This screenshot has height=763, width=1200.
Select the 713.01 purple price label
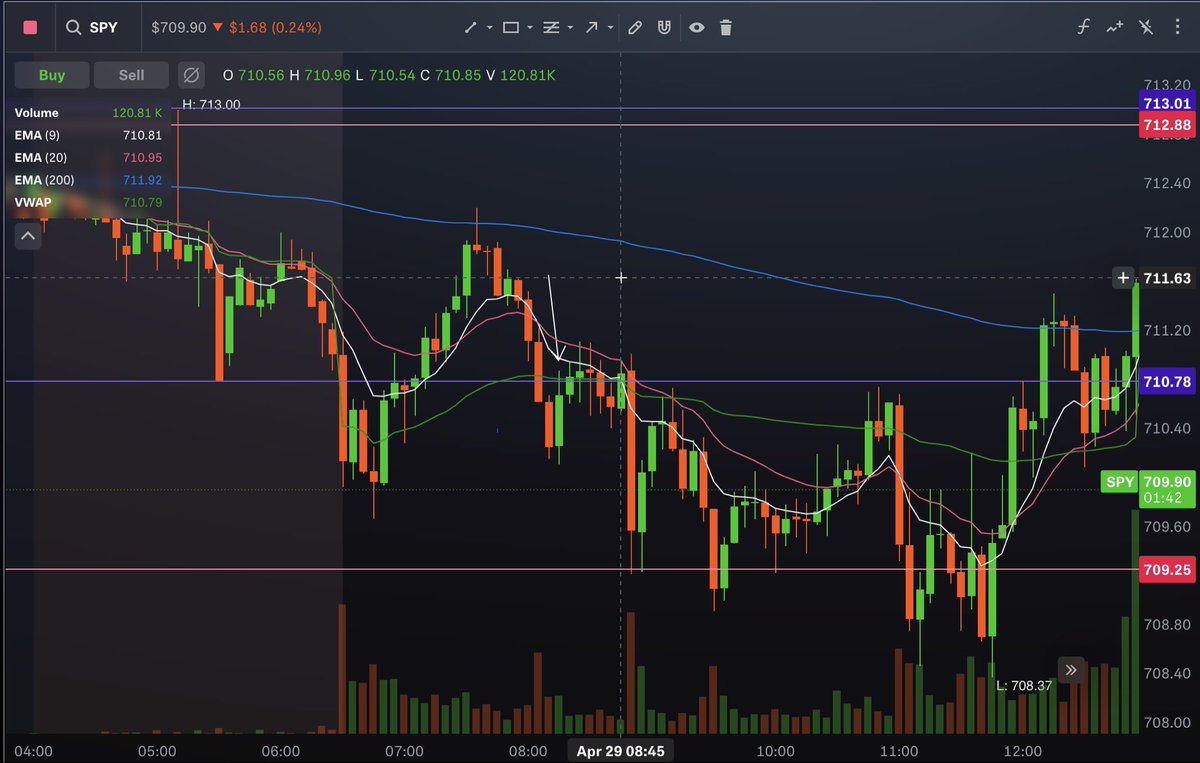click(x=1167, y=104)
